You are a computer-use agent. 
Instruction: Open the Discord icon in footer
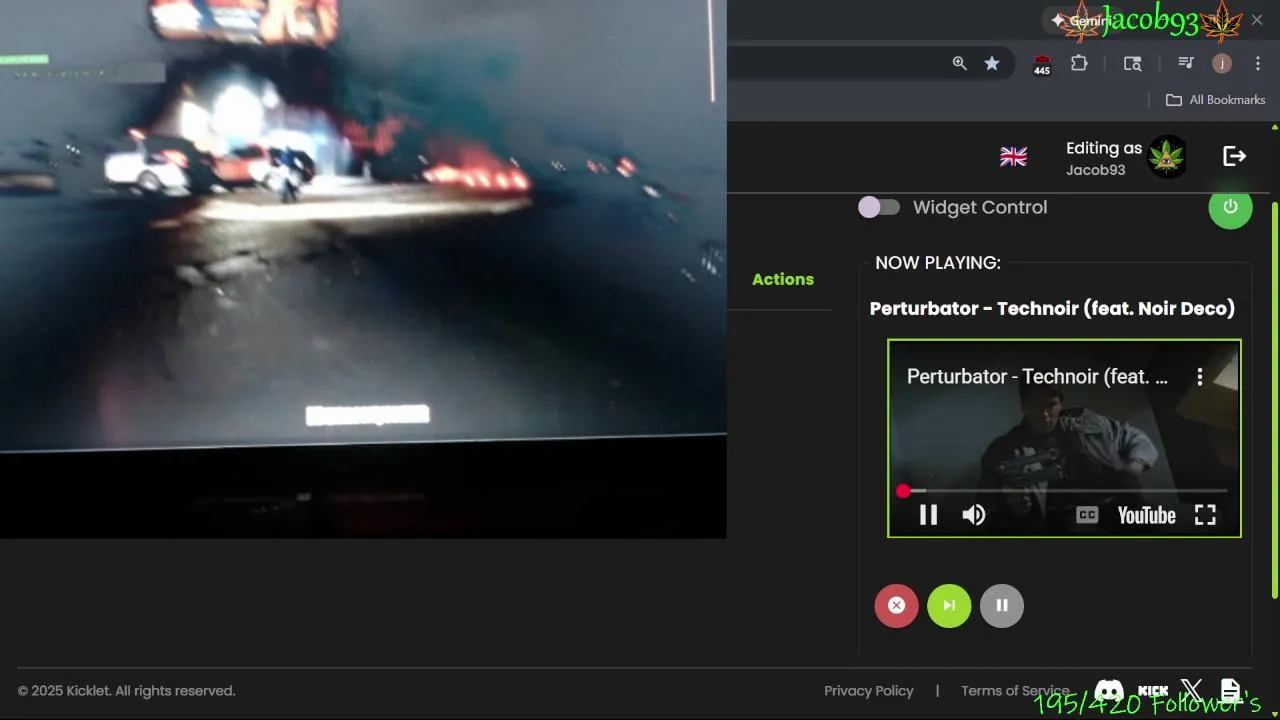[1109, 691]
